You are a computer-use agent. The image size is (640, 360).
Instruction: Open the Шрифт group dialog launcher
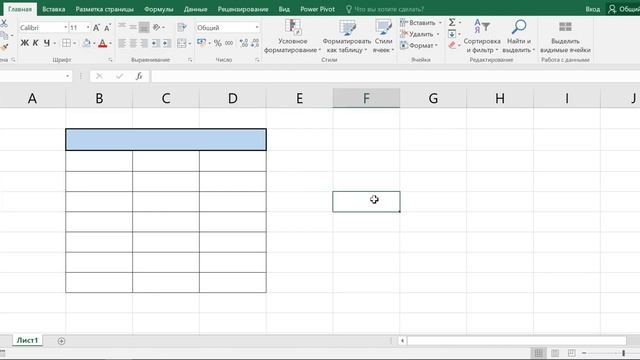coord(110,60)
